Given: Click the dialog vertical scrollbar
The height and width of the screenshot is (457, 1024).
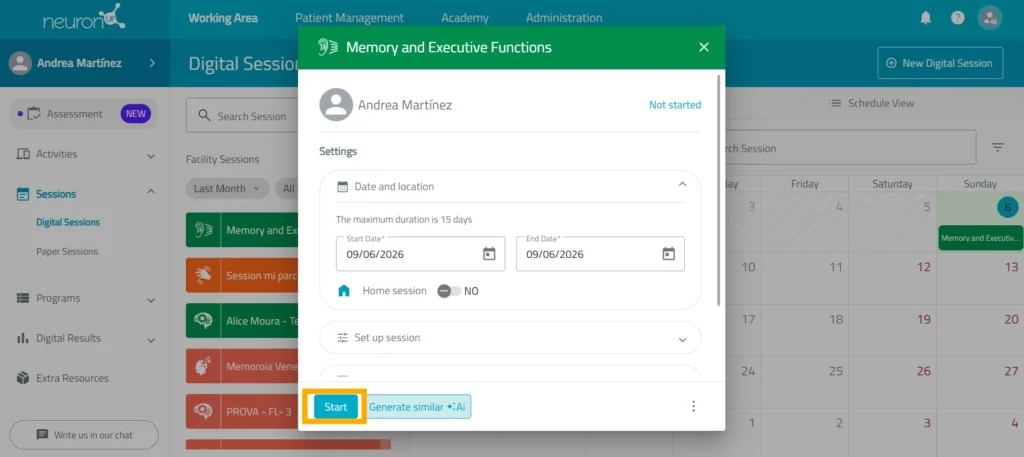Looking at the screenshot, I should pyautogui.click(x=718, y=189).
